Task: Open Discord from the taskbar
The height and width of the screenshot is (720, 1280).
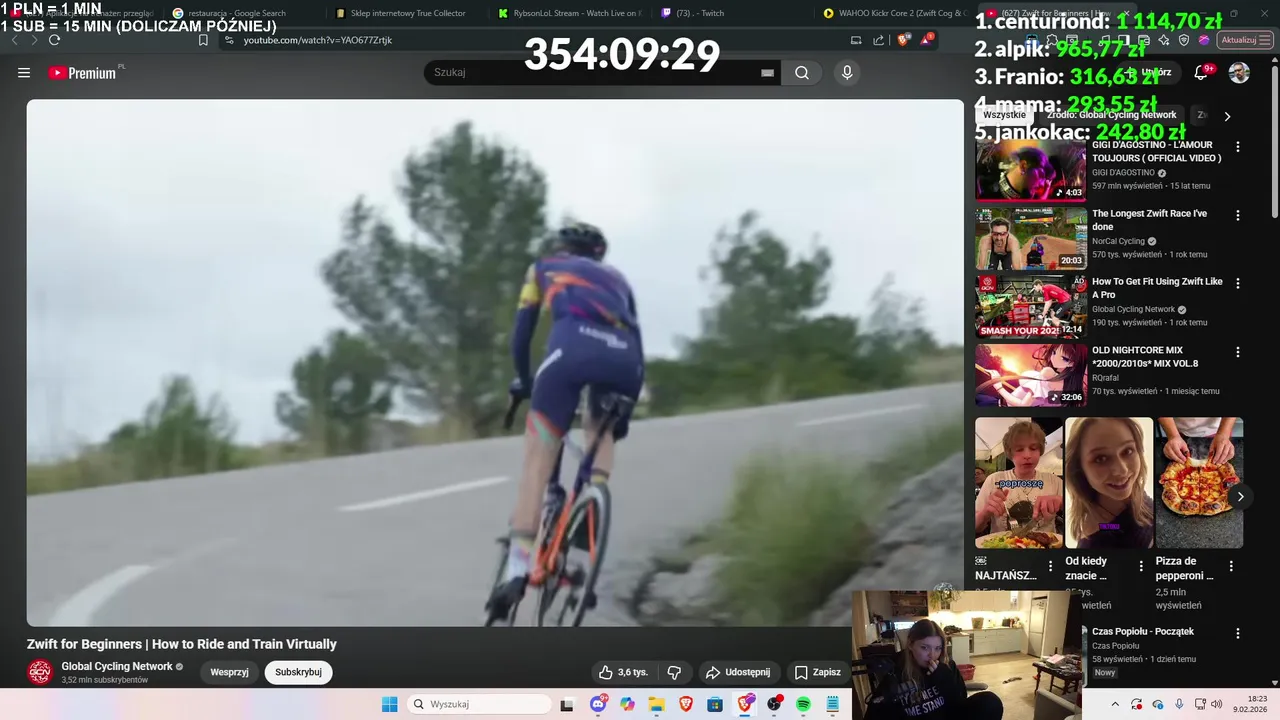Action: click(x=598, y=704)
